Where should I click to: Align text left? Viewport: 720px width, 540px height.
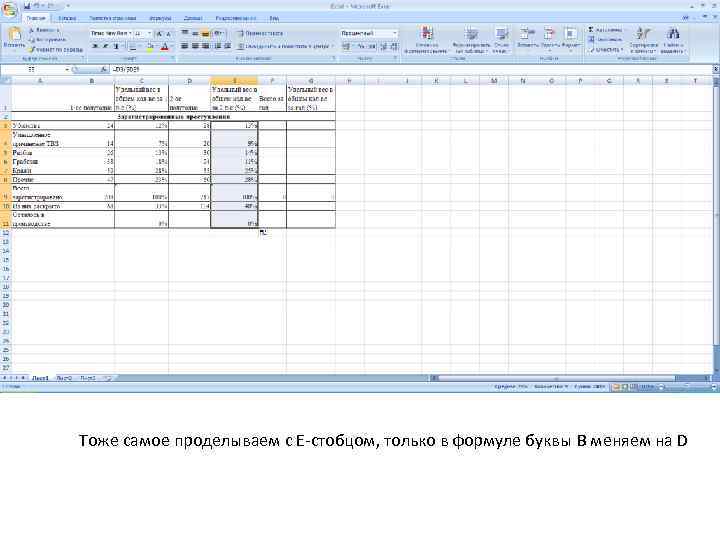(185, 46)
